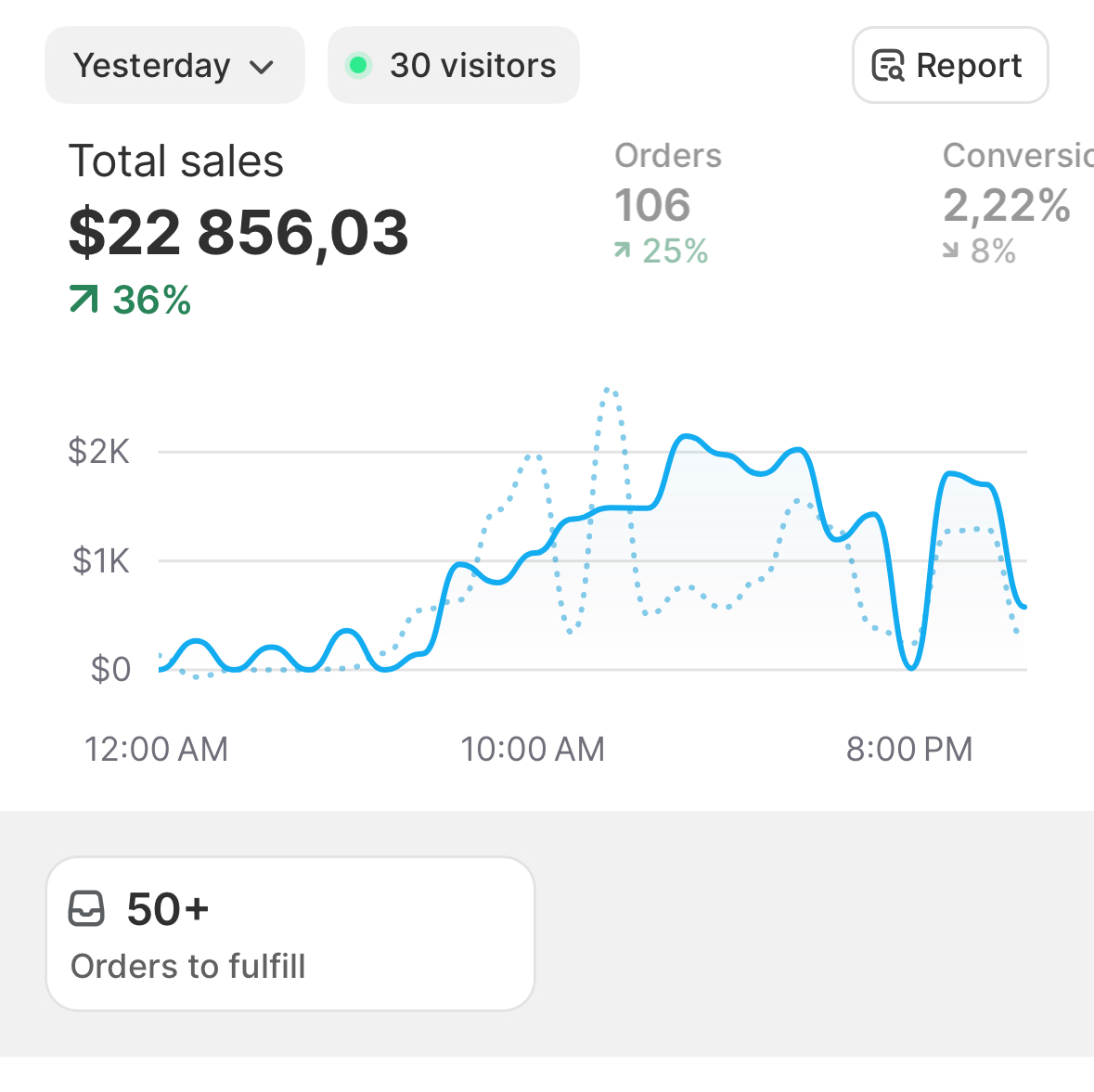This screenshot has height=1092, width=1094.
Task: Click the 10:00 AM point on chart axis
Action: (533, 749)
